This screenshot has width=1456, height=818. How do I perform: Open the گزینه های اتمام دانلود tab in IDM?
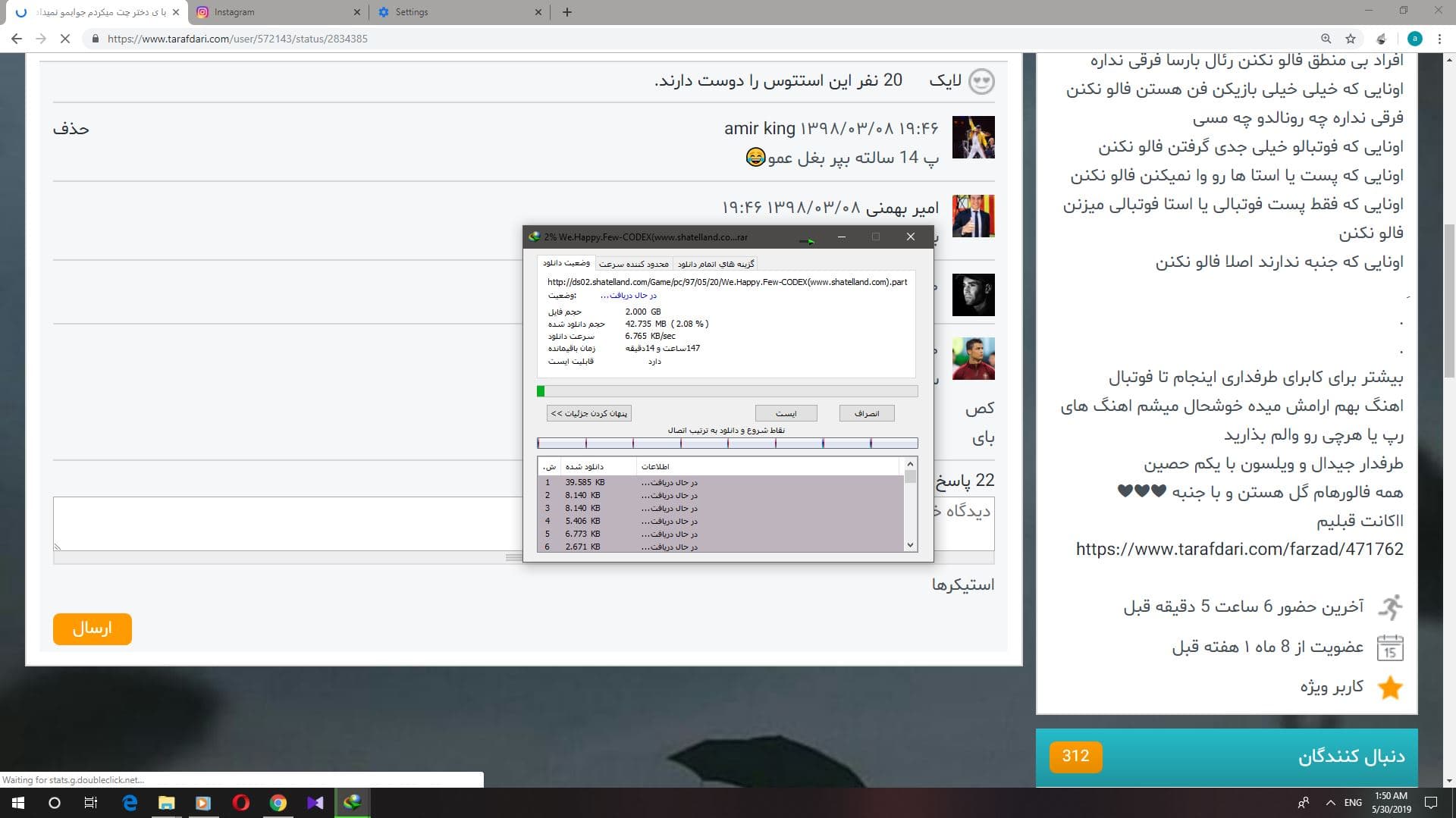point(716,264)
